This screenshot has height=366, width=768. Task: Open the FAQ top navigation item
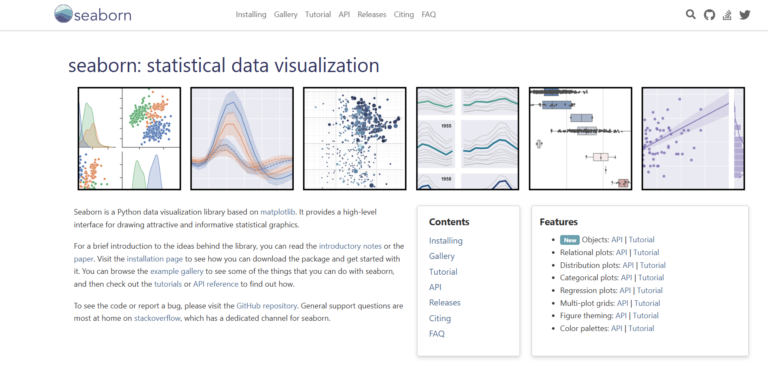point(429,15)
